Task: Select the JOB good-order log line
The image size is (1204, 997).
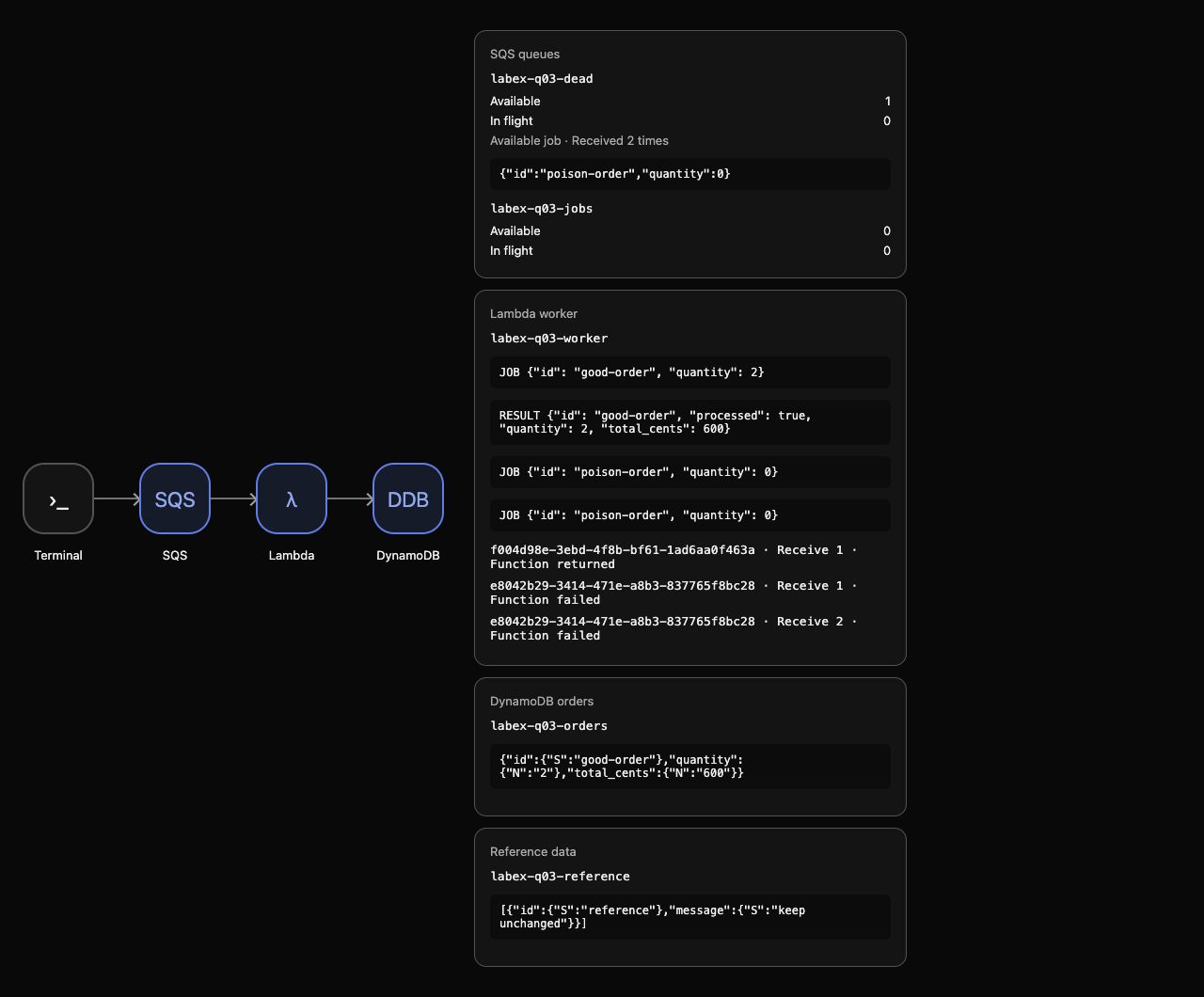Action: 690,372
